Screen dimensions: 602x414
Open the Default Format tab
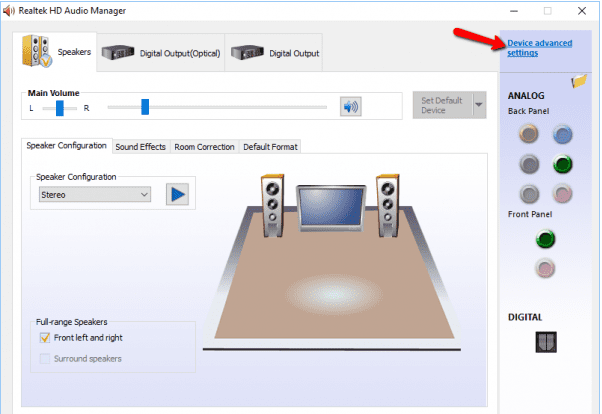tap(270, 147)
